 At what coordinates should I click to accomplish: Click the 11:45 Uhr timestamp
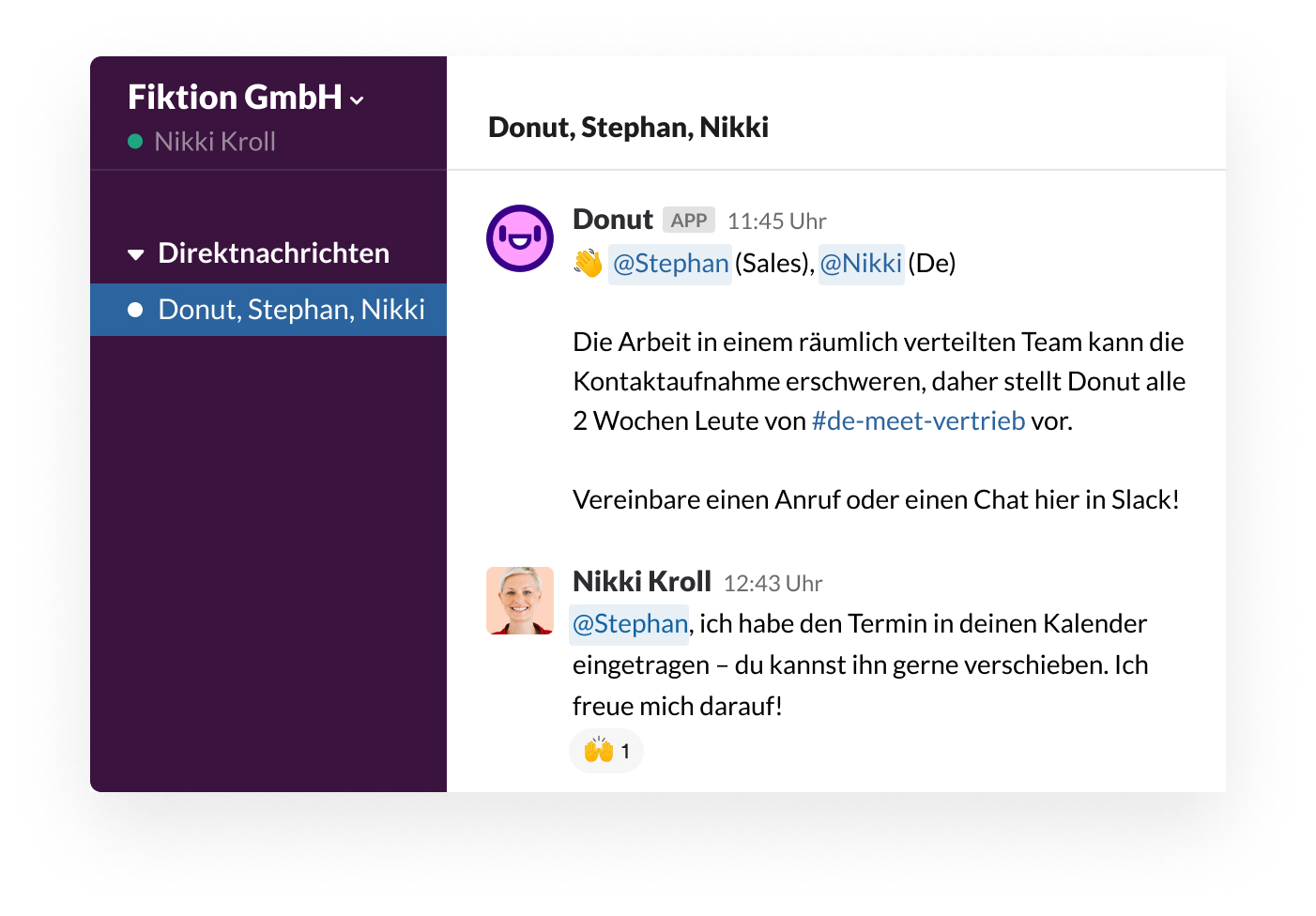point(776,221)
